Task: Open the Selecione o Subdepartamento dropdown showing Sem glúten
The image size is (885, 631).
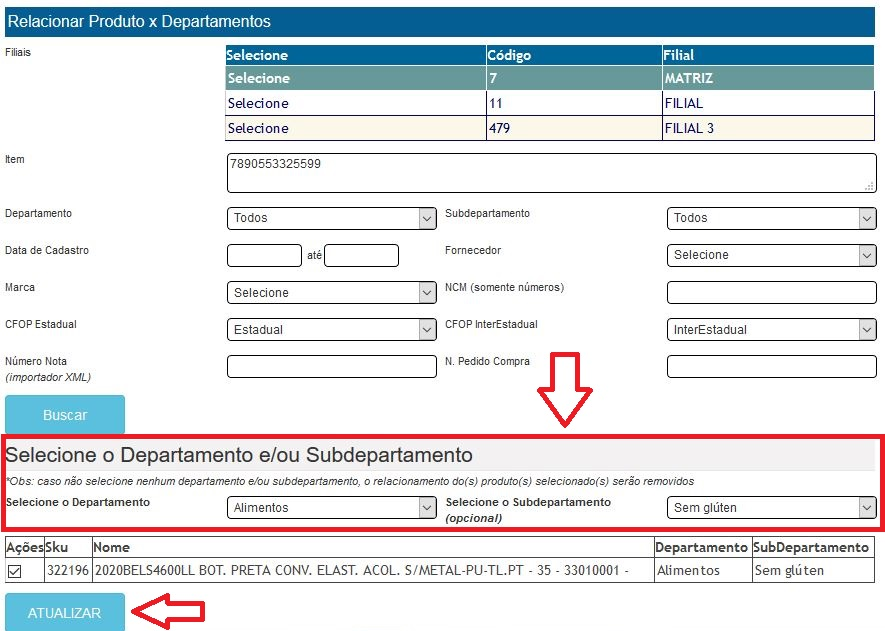Action: click(x=772, y=507)
